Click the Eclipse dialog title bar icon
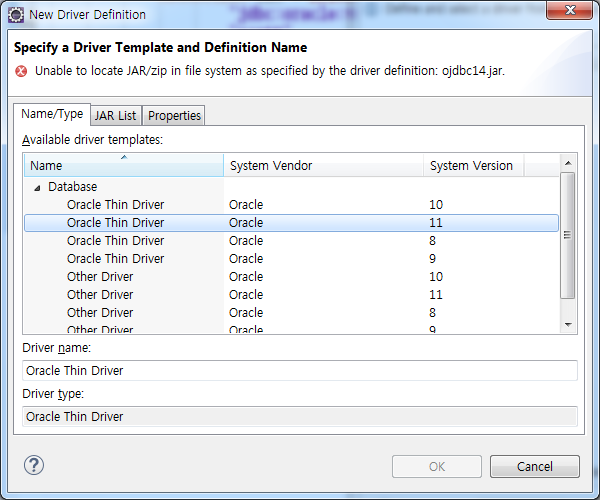The height and width of the screenshot is (500, 600). pyautogui.click(x=16, y=15)
